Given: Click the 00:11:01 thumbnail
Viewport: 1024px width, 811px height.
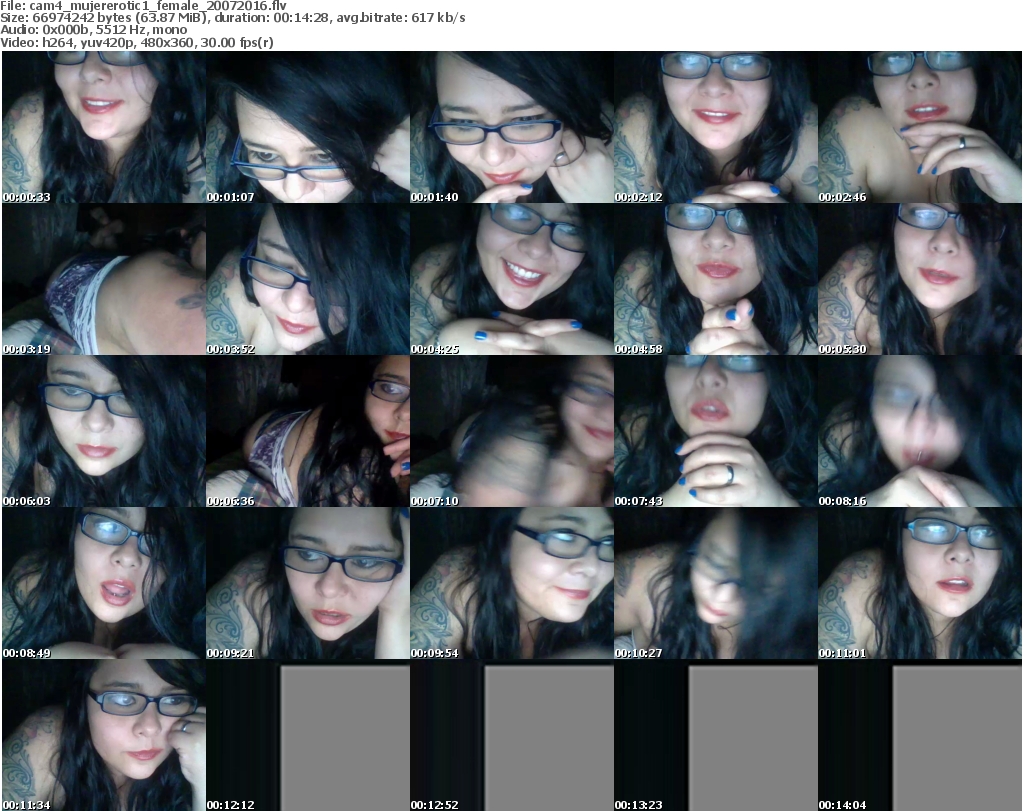Looking at the screenshot, I should tap(920, 584).
